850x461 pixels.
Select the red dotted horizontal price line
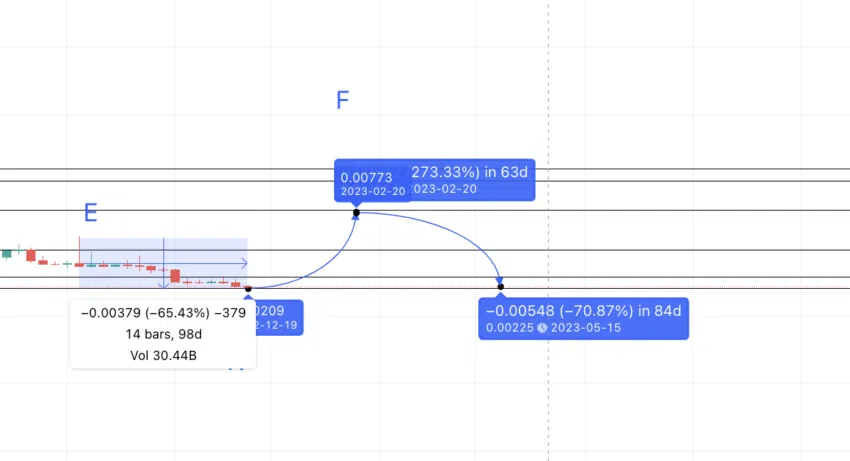click(425, 287)
